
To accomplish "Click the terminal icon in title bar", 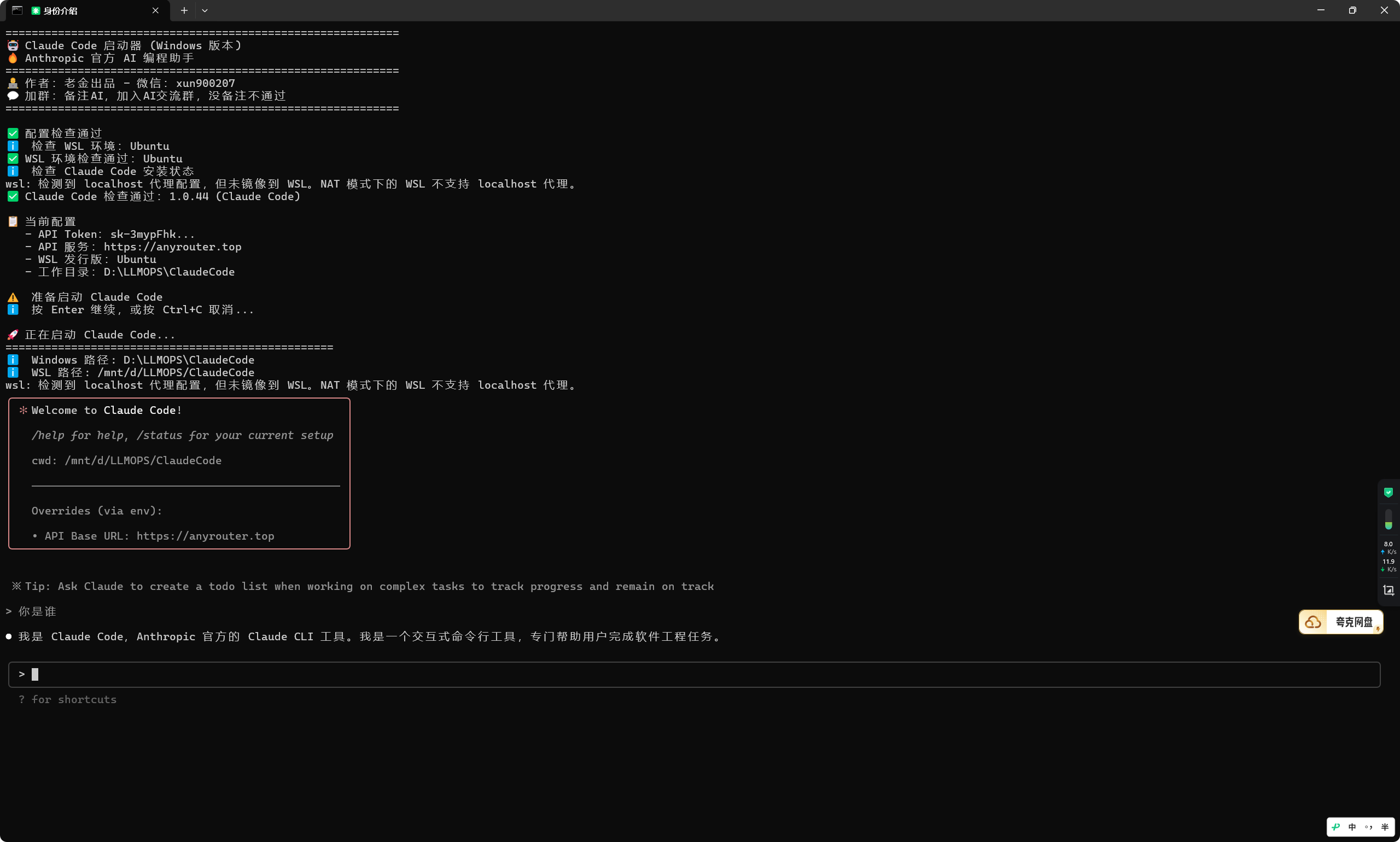I will pos(17,10).
